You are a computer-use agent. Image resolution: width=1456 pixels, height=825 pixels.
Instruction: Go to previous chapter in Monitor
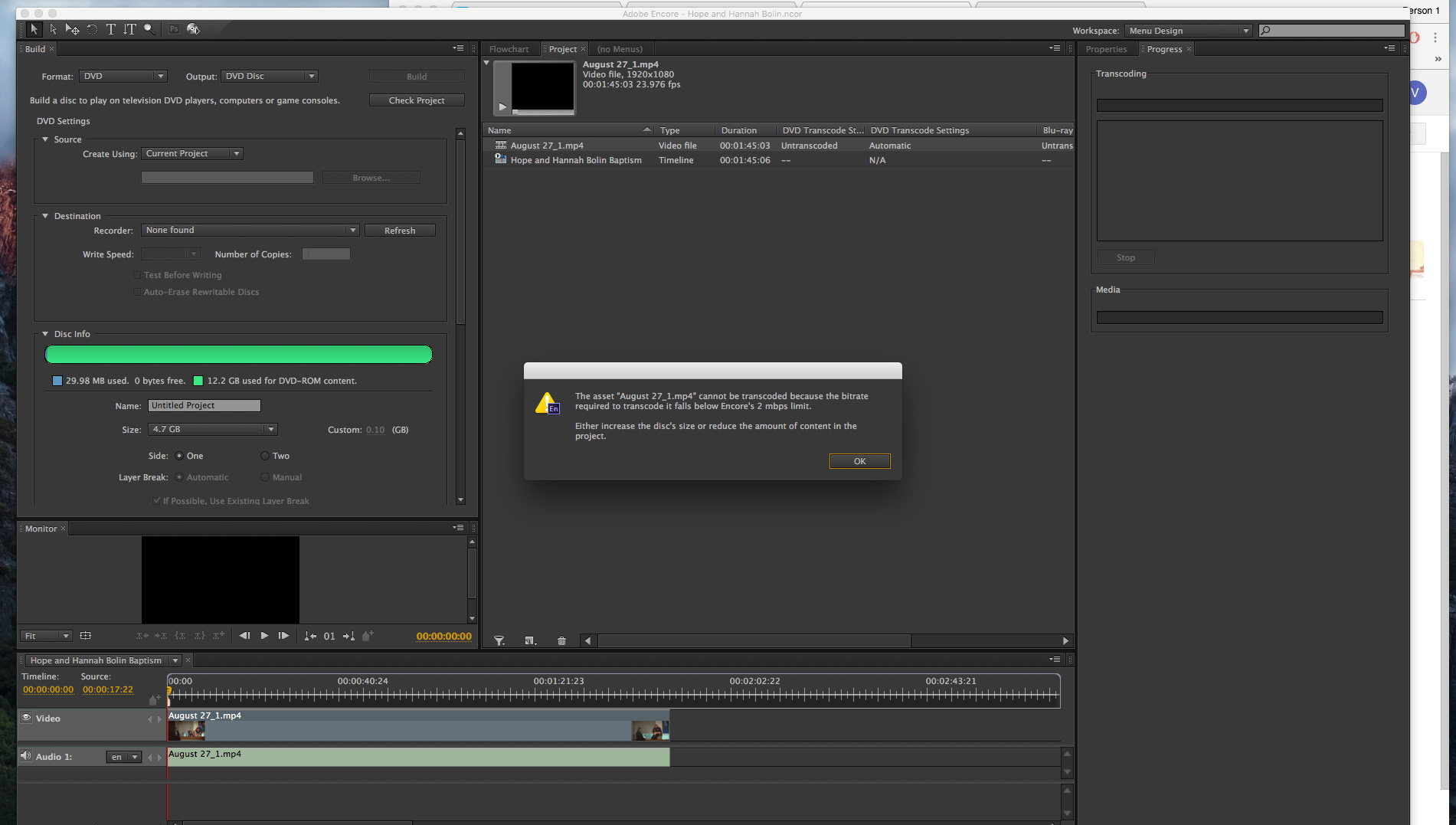(310, 636)
